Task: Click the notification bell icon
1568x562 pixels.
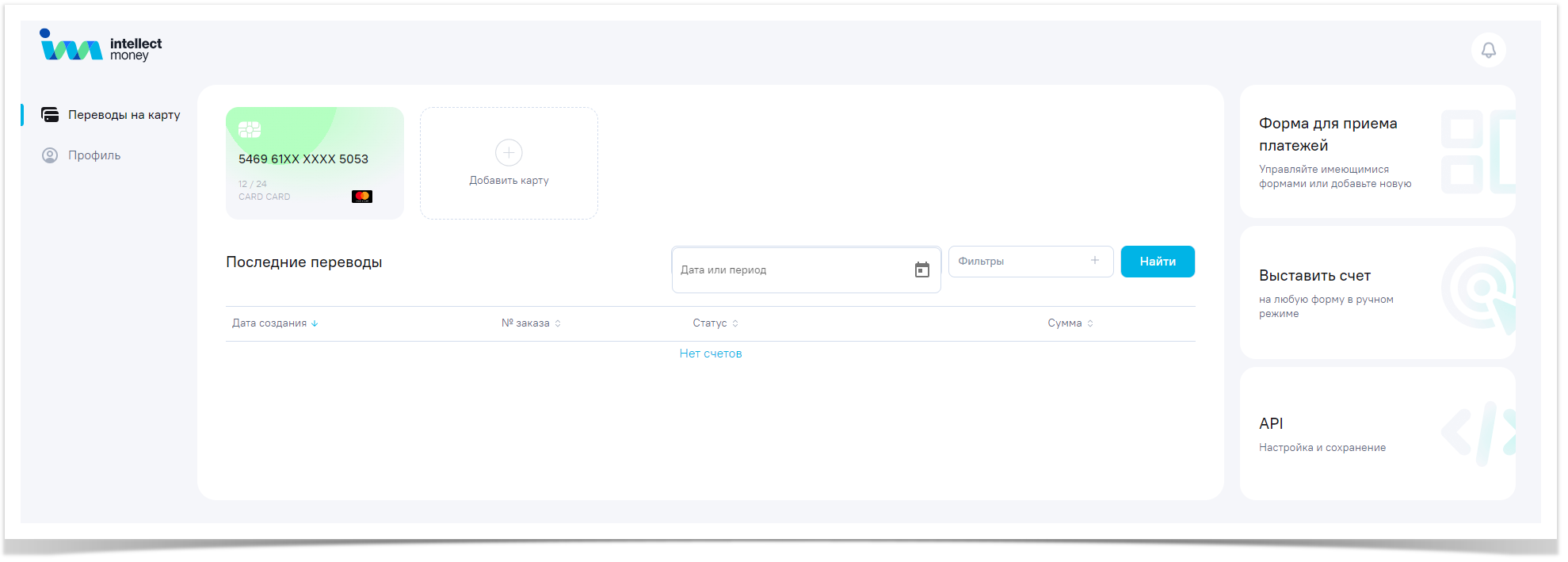Action: [1488, 50]
